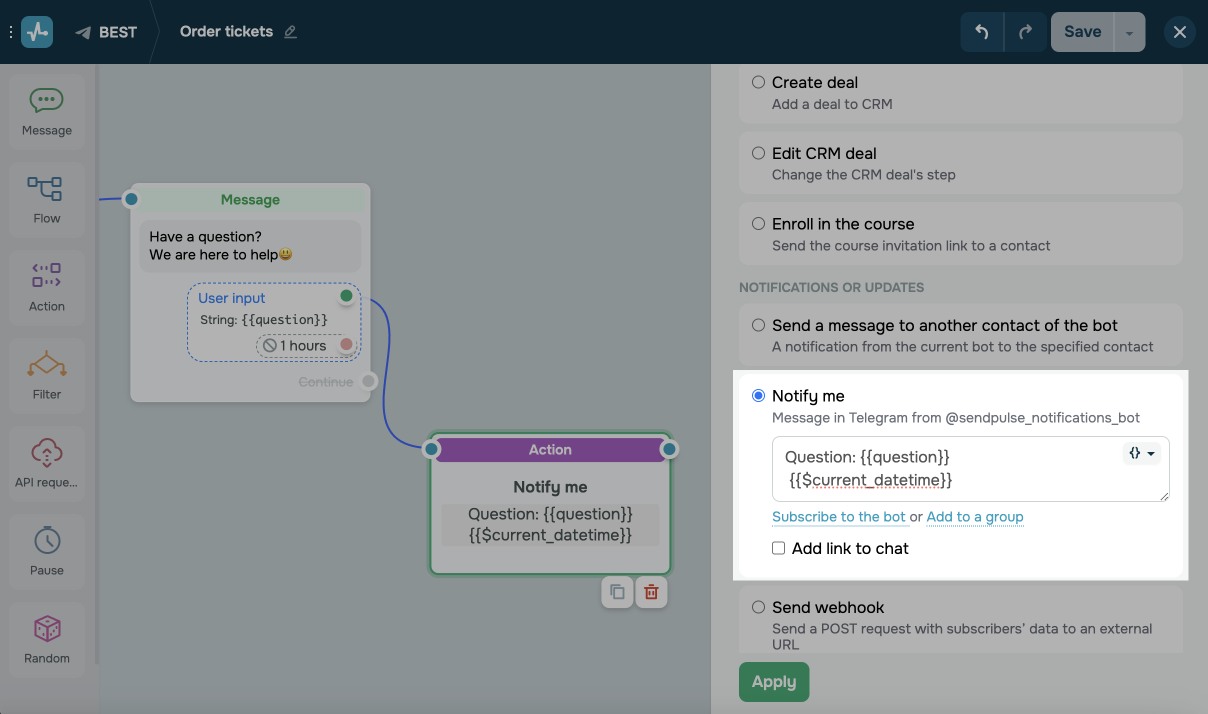Select the Filter block tool
Image resolution: width=1208 pixels, height=714 pixels.
46,375
